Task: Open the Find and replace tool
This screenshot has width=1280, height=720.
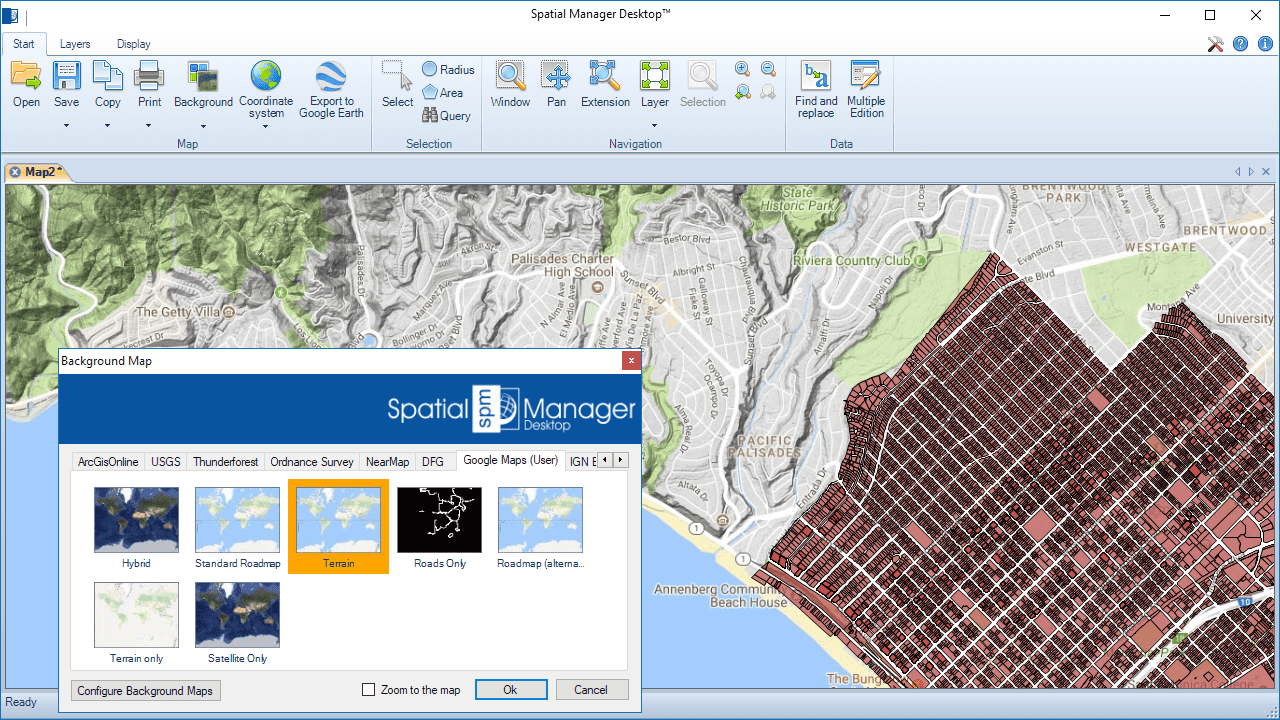Action: 816,76
